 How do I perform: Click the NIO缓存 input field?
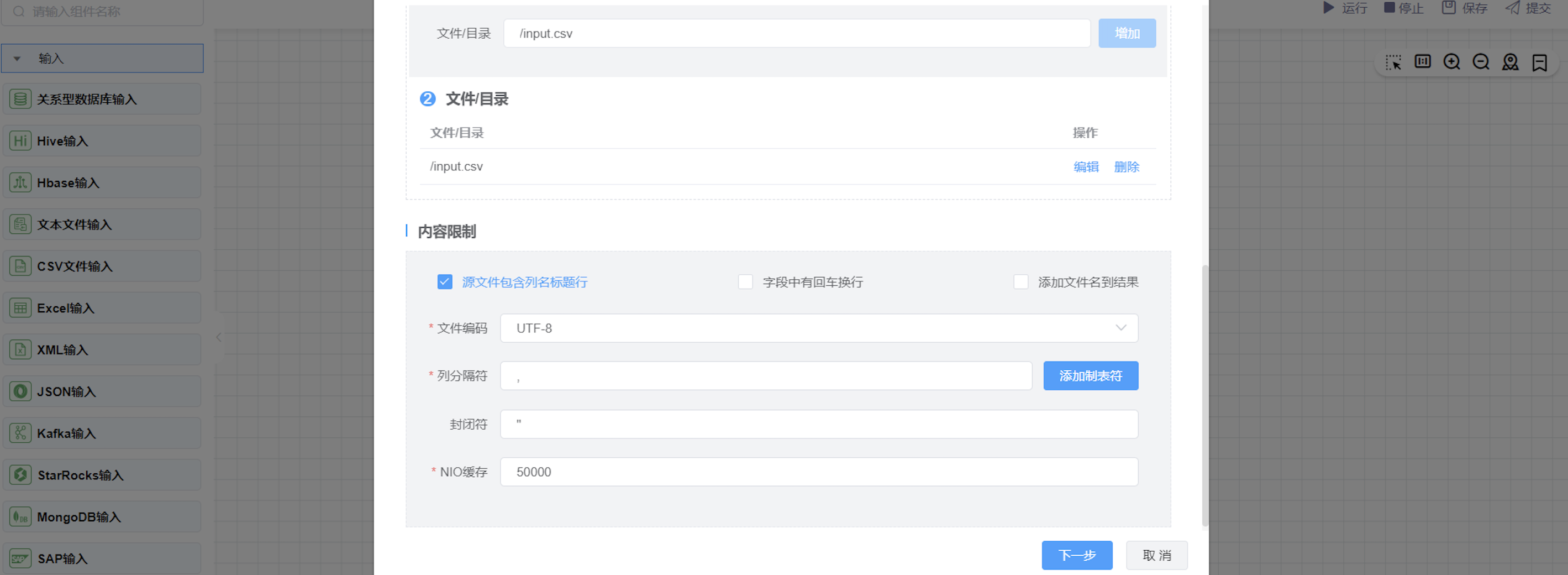pyautogui.click(x=819, y=472)
